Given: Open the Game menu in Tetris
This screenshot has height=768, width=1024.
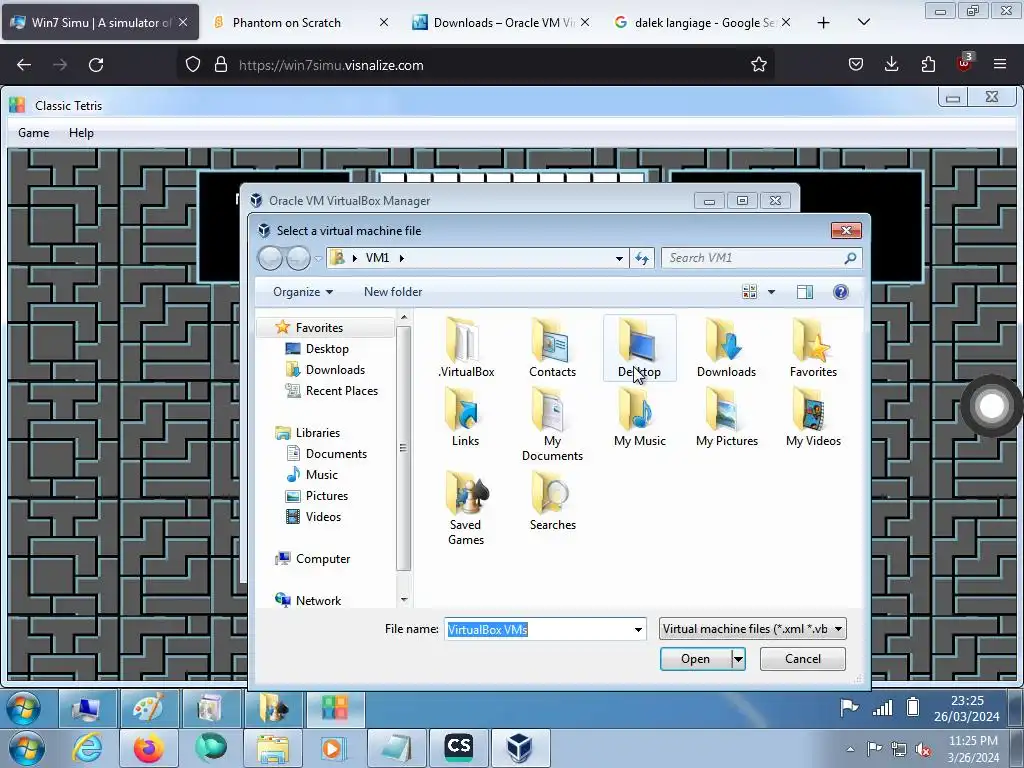Looking at the screenshot, I should pyautogui.click(x=33, y=133).
